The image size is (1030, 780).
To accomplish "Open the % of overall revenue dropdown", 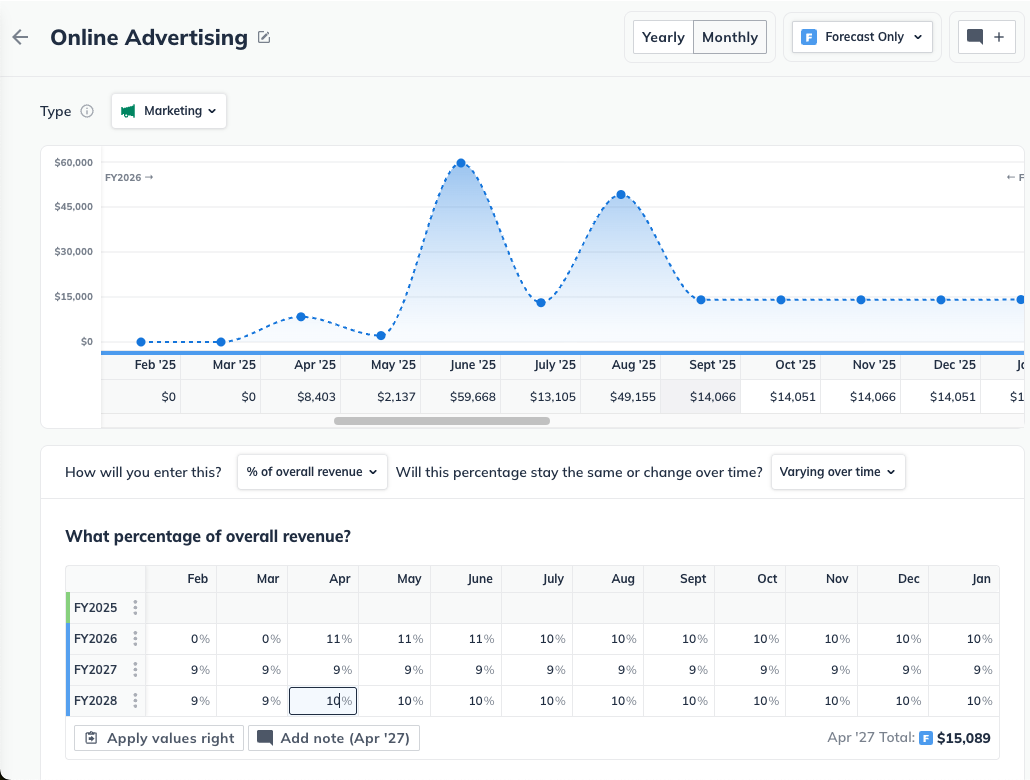I will (x=312, y=471).
